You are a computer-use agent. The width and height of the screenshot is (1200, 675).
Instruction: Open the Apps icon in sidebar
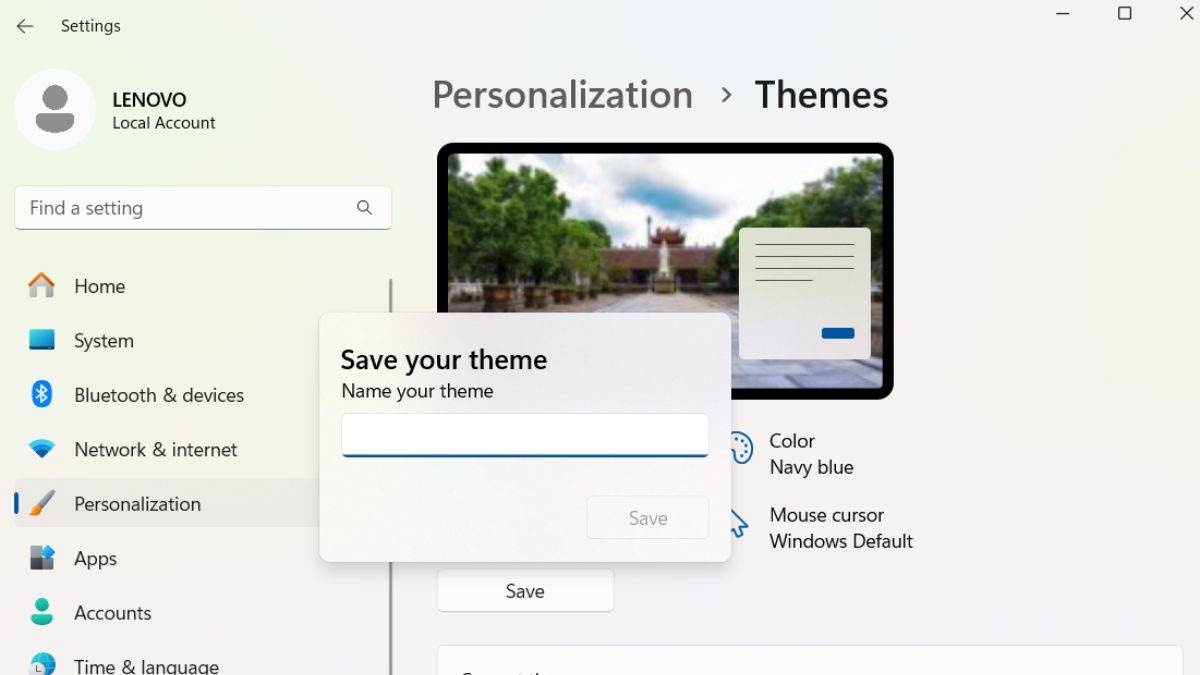pos(41,558)
